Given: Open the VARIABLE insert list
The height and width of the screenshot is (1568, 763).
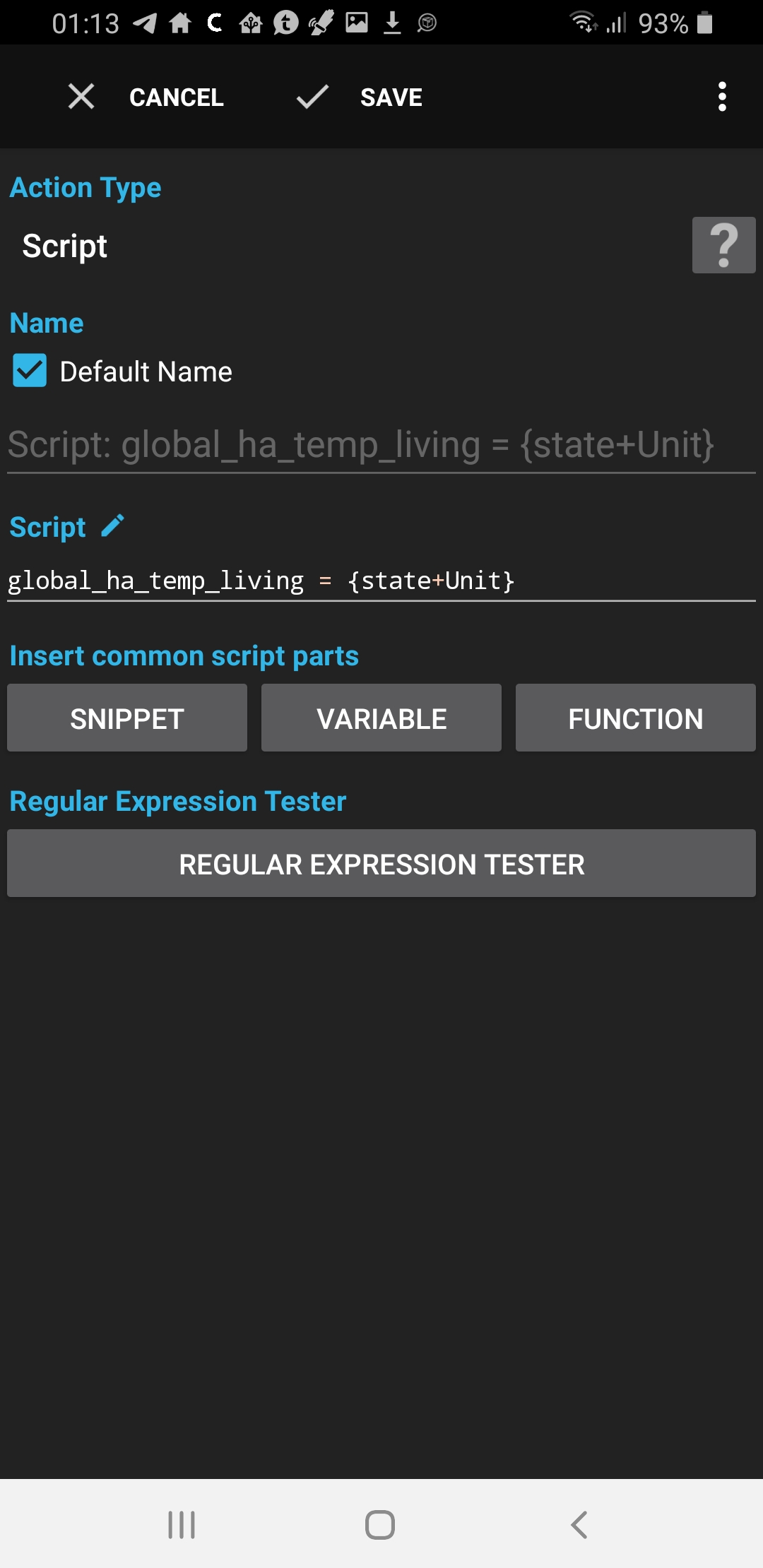Looking at the screenshot, I should pos(381,718).
